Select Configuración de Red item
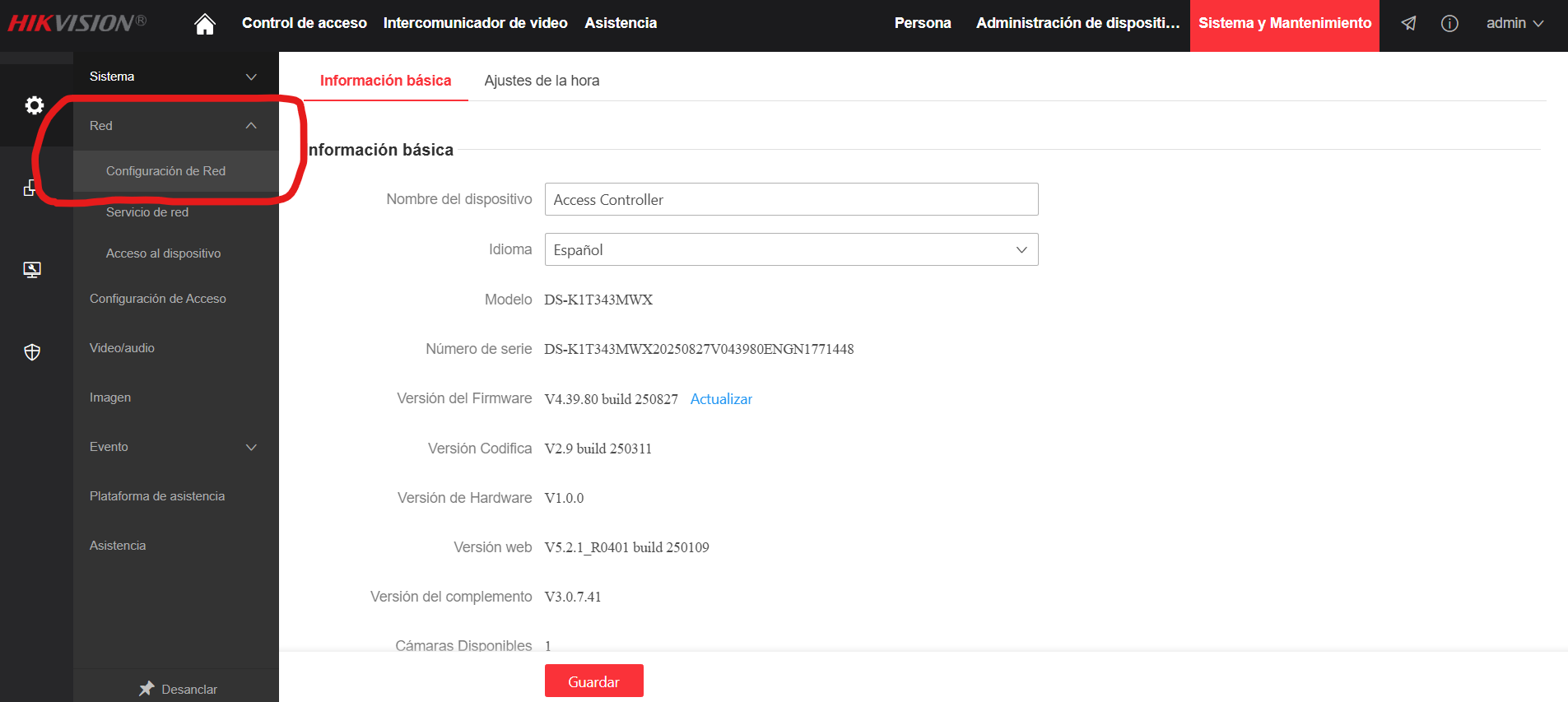This screenshot has height=702, width=1568. coord(176,171)
